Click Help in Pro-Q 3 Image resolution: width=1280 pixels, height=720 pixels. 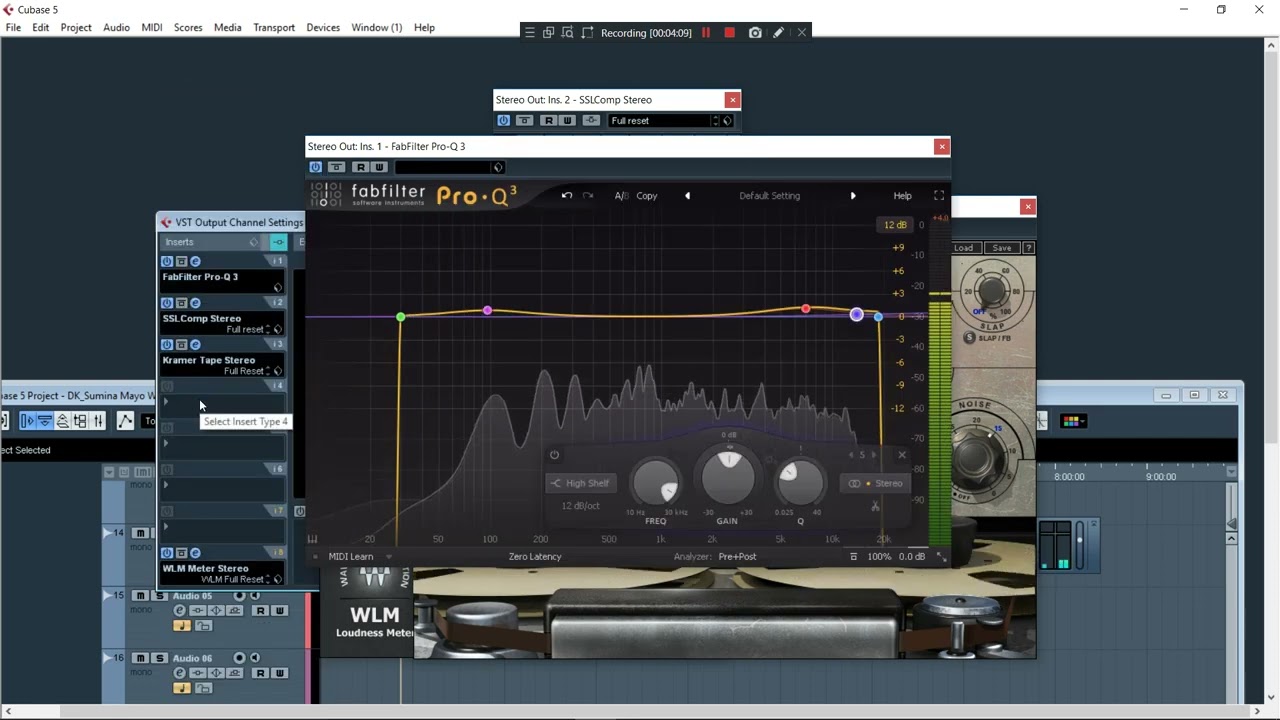[x=902, y=196]
